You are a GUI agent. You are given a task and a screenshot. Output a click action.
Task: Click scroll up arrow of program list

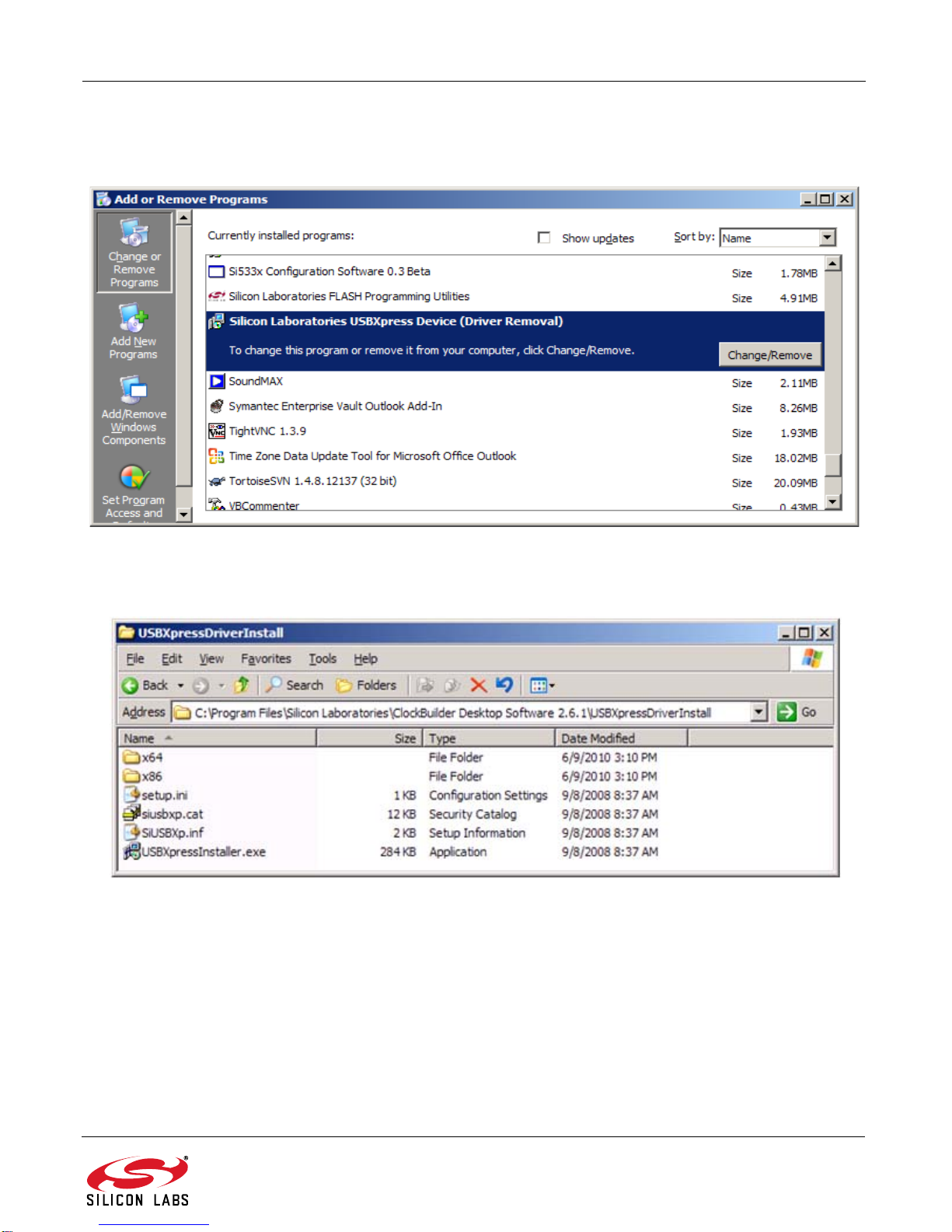pyautogui.click(x=833, y=264)
